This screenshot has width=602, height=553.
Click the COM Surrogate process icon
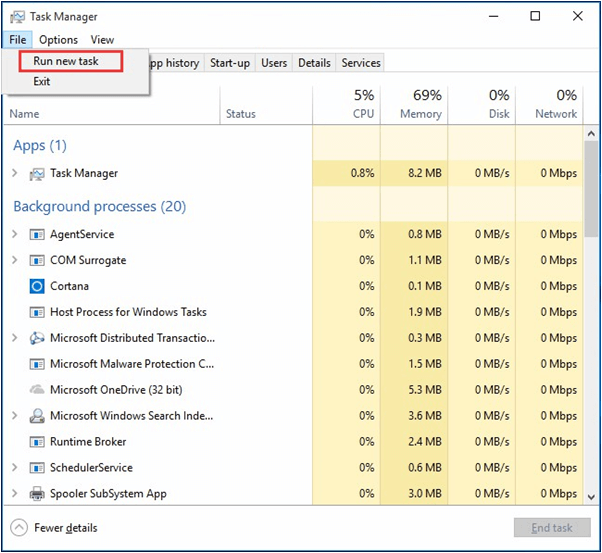pyautogui.click(x=37, y=261)
